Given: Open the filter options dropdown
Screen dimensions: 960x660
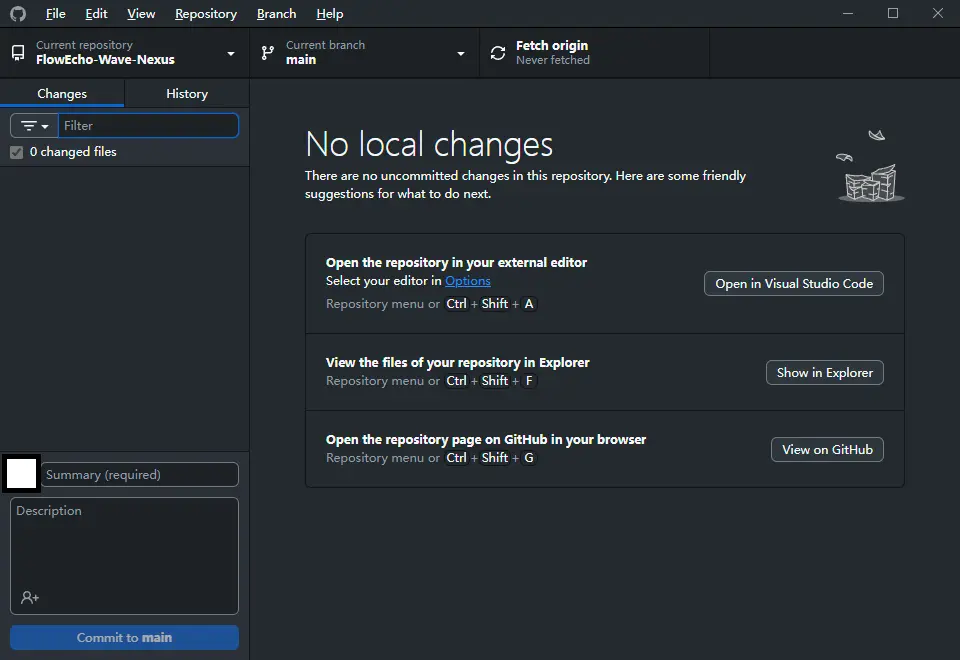Looking at the screenshot, I should click(x=35, y=126).
